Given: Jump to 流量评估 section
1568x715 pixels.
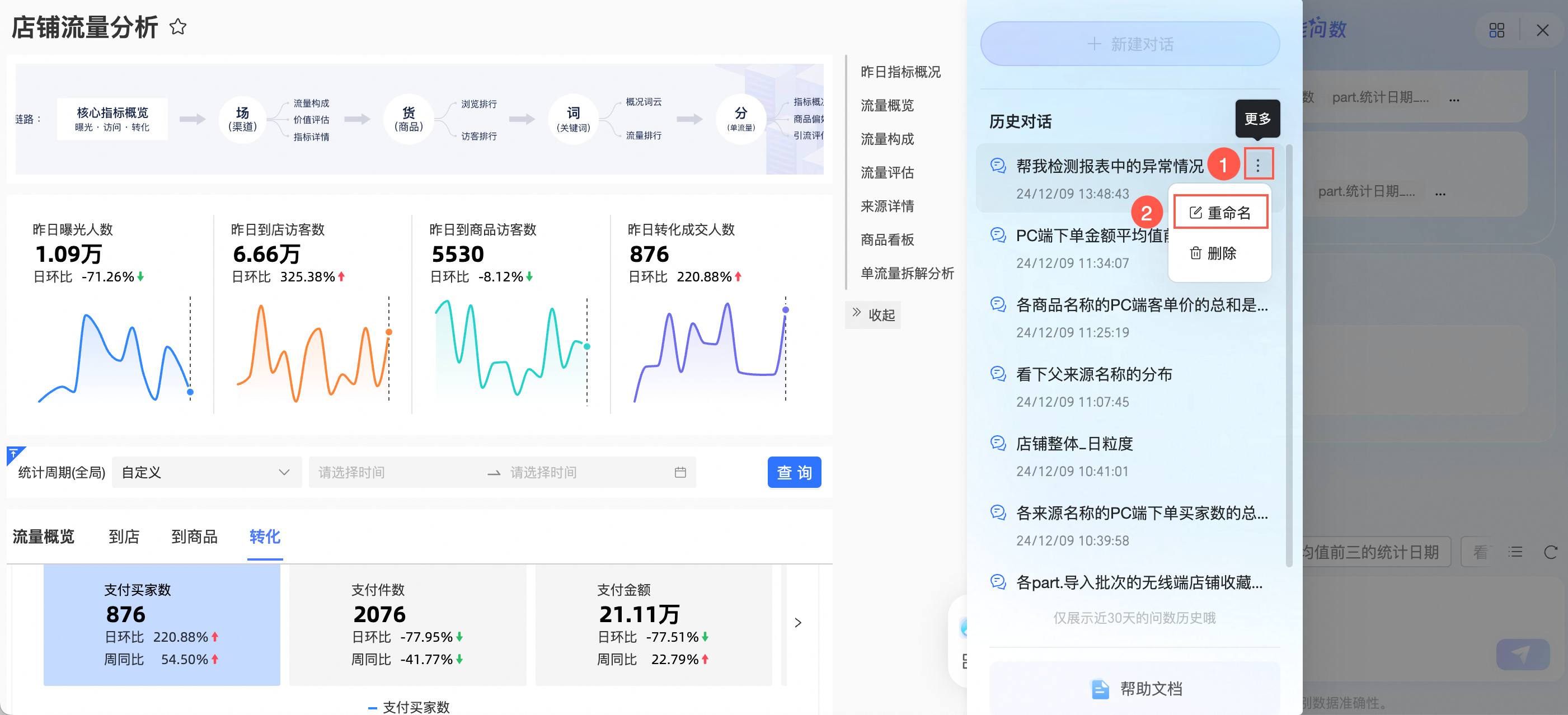Looking at the screenshot, I should pyautogui.click(x=887, y=172).
